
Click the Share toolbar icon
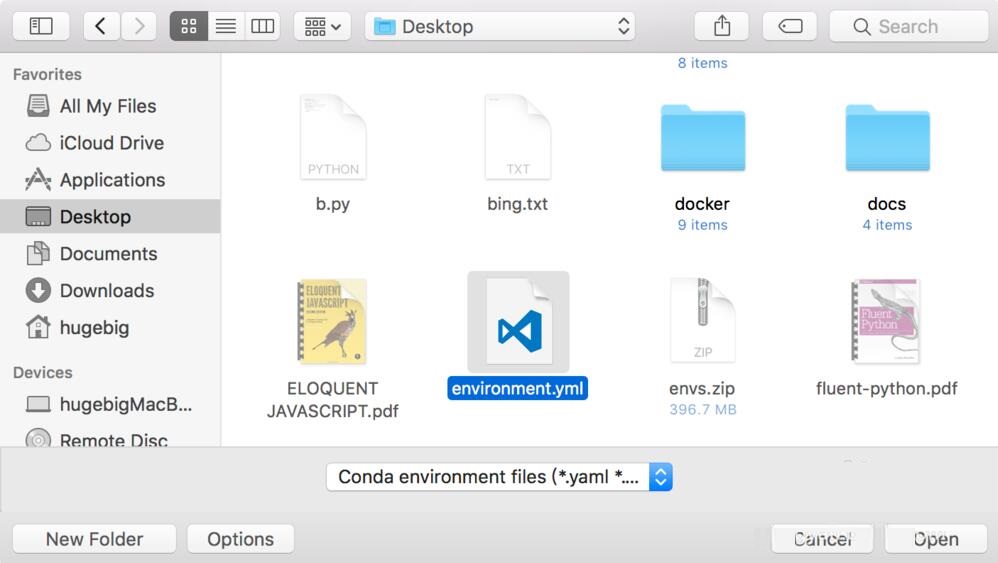(x=722, y=27)
